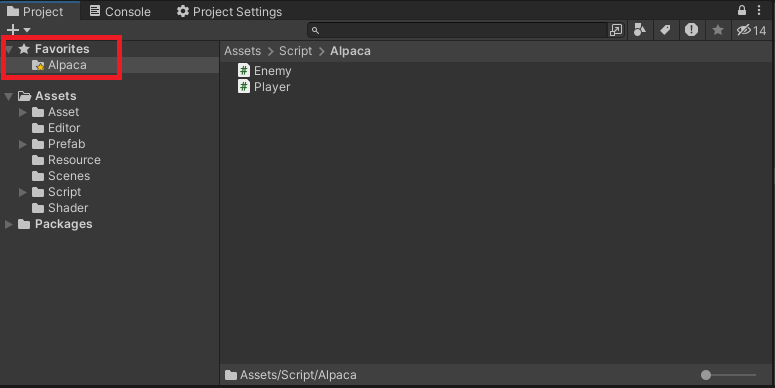The image size is (775, 388).
Task: Click Assets in the breadcrumb path
Action: coord(242,51)
